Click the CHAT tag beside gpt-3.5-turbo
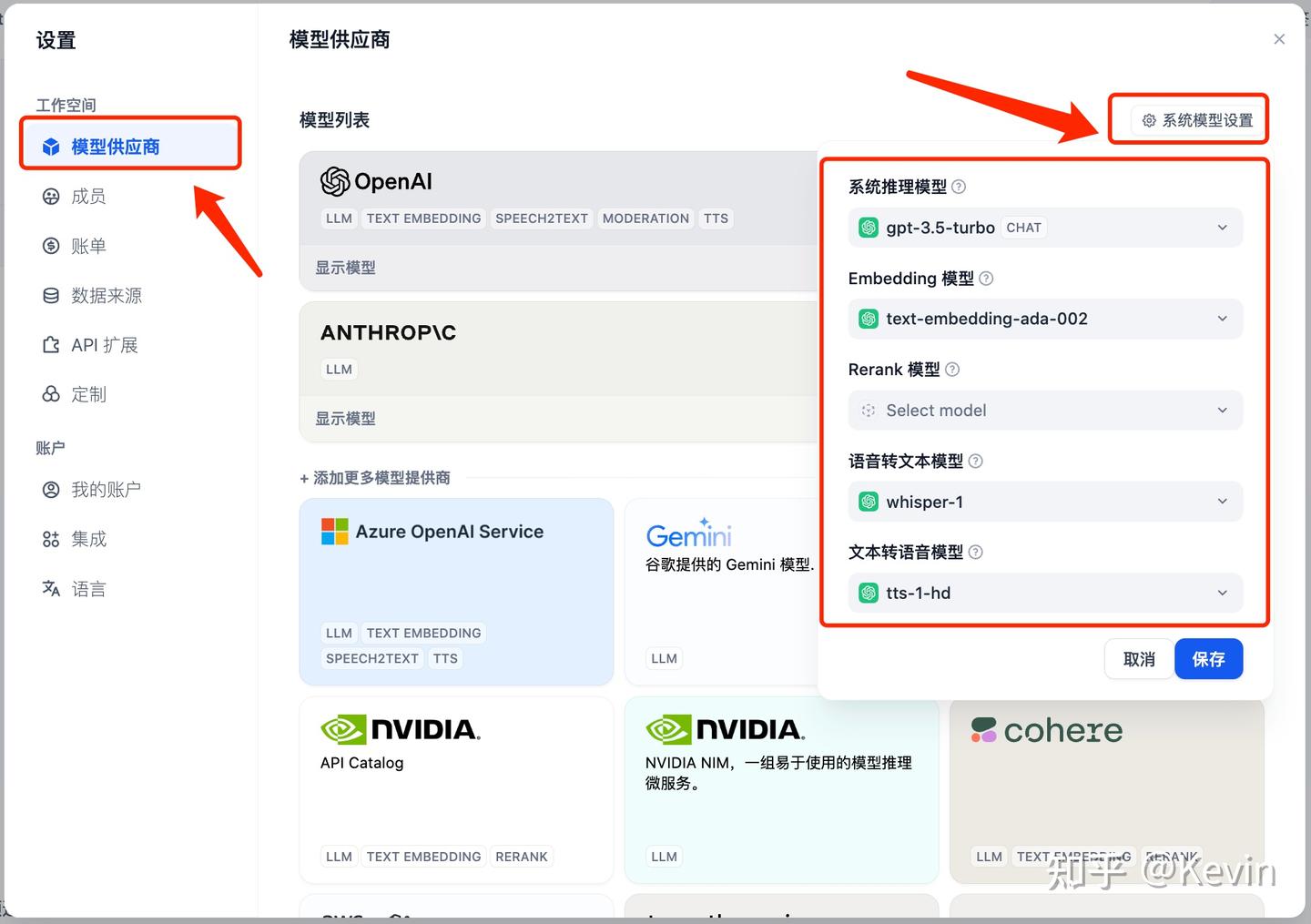1311x924 pixels. click(1023, 228)
